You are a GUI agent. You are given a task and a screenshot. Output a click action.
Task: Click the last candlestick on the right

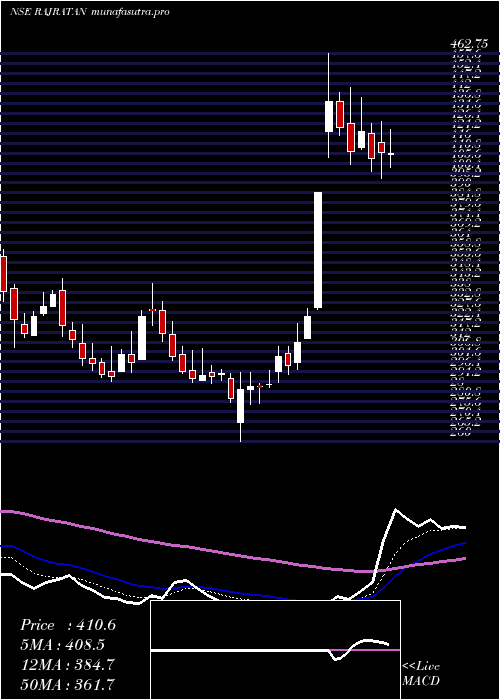pyautogui.click(x=391, y=154)
